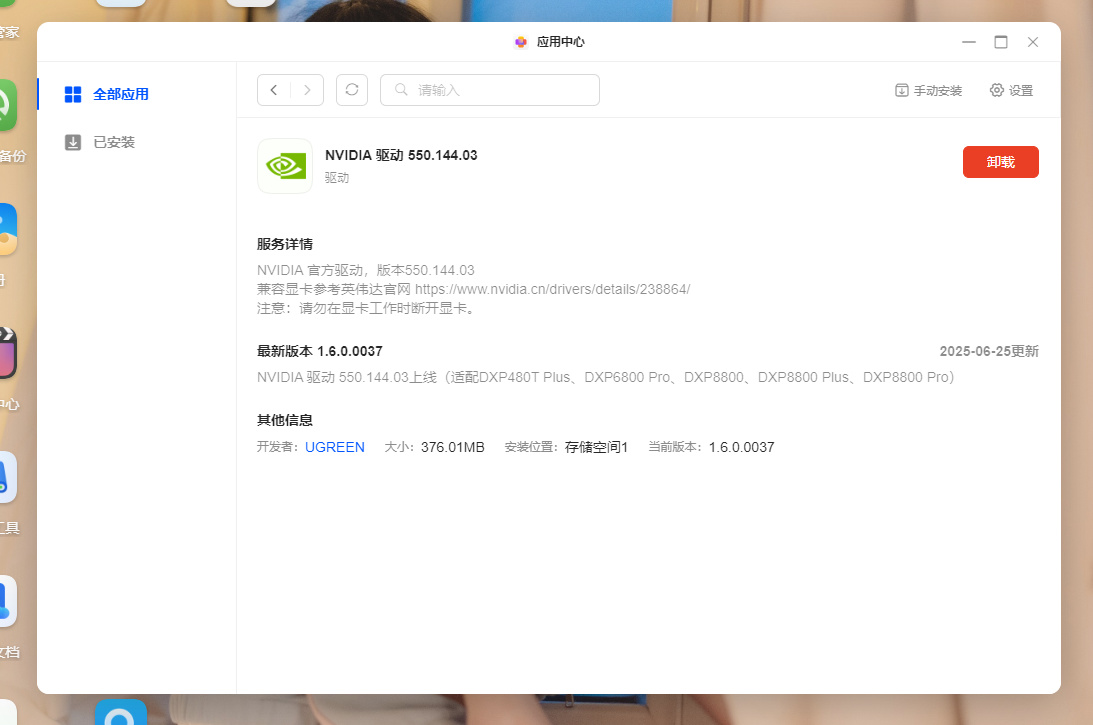
Task: Click the 服务详情 heading
Action: pyautogui.click(x=284, y=244)
